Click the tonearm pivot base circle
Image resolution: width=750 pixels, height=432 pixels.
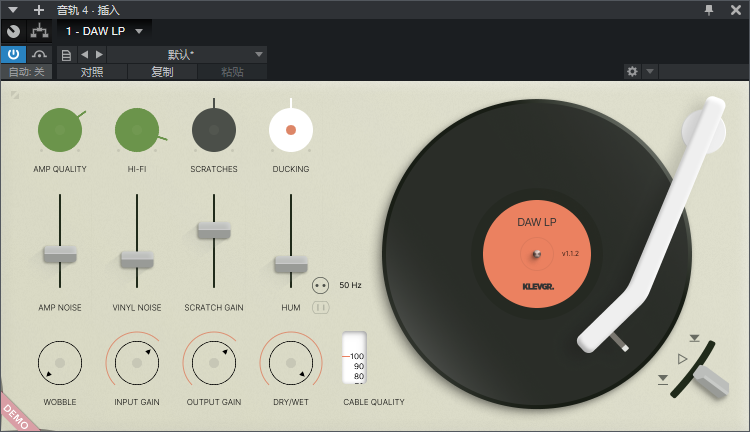704,131
